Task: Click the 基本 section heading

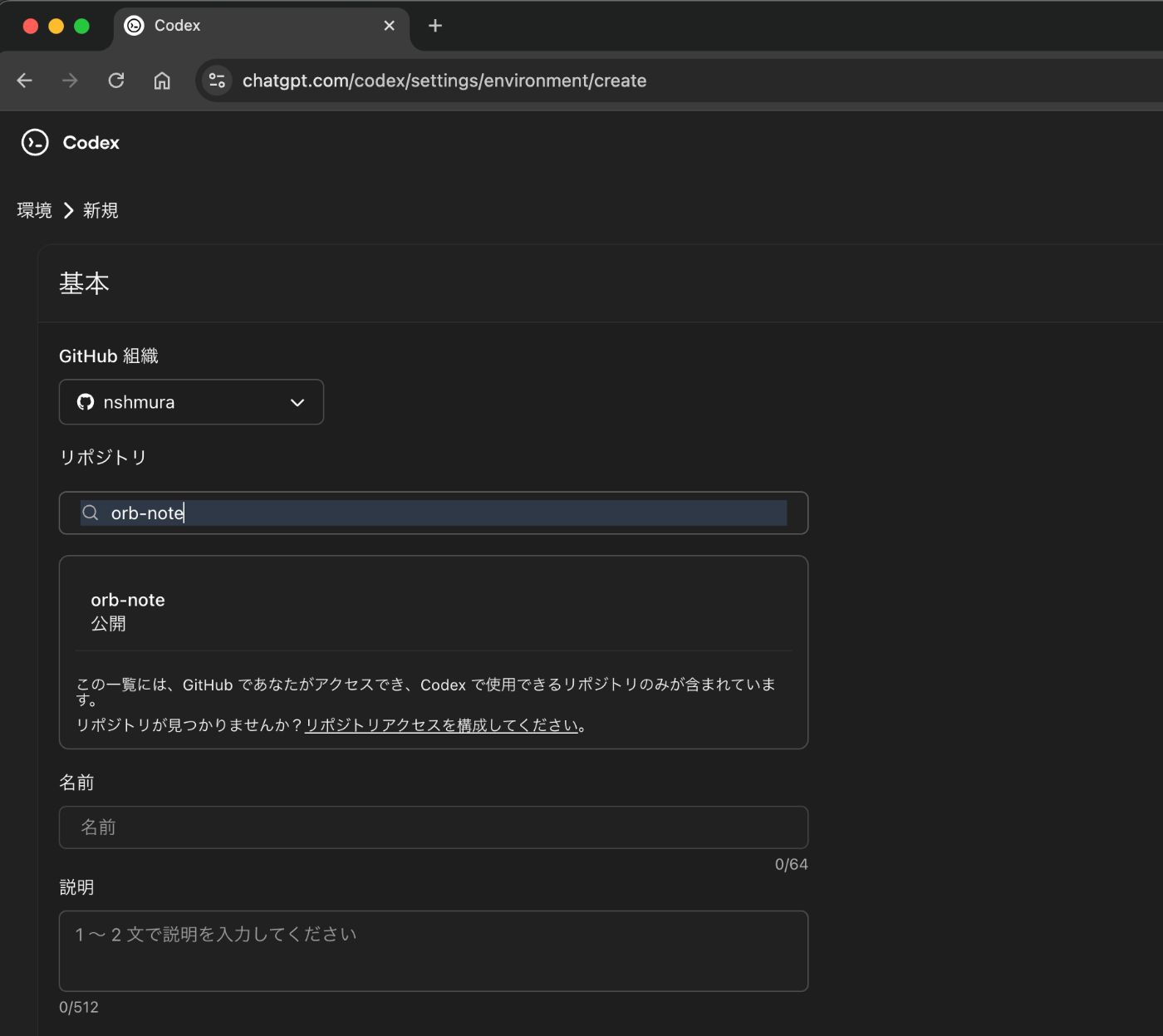Action: [x=84, y=284]
